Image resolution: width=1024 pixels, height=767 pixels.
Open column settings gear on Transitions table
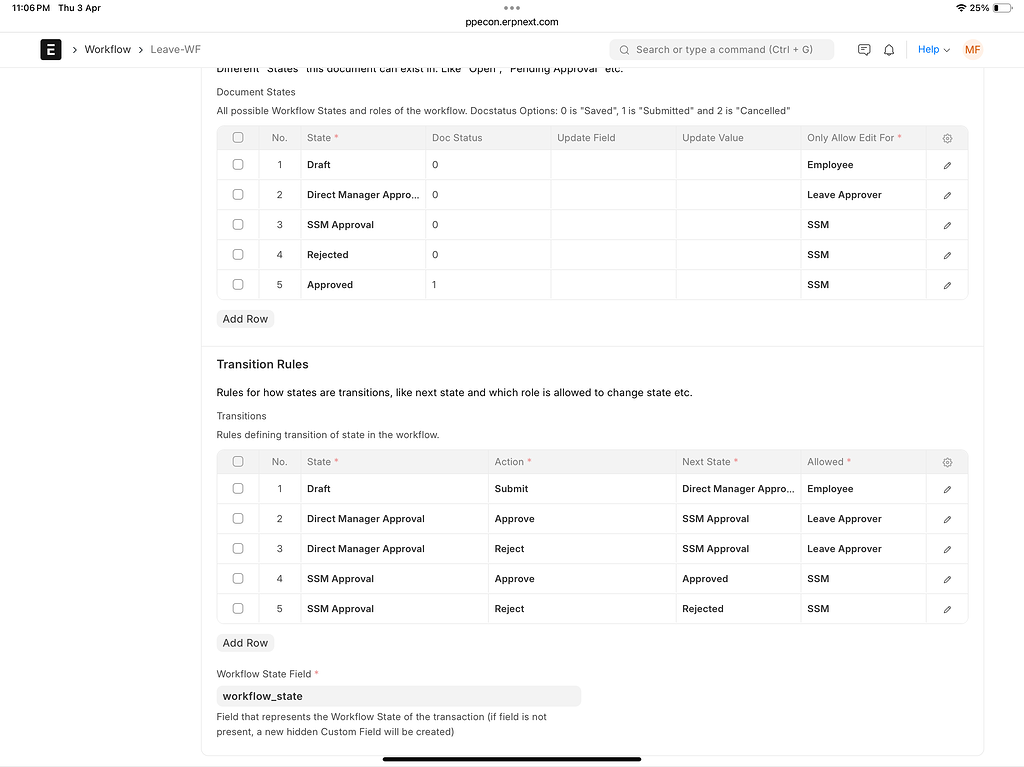point(946,462)
